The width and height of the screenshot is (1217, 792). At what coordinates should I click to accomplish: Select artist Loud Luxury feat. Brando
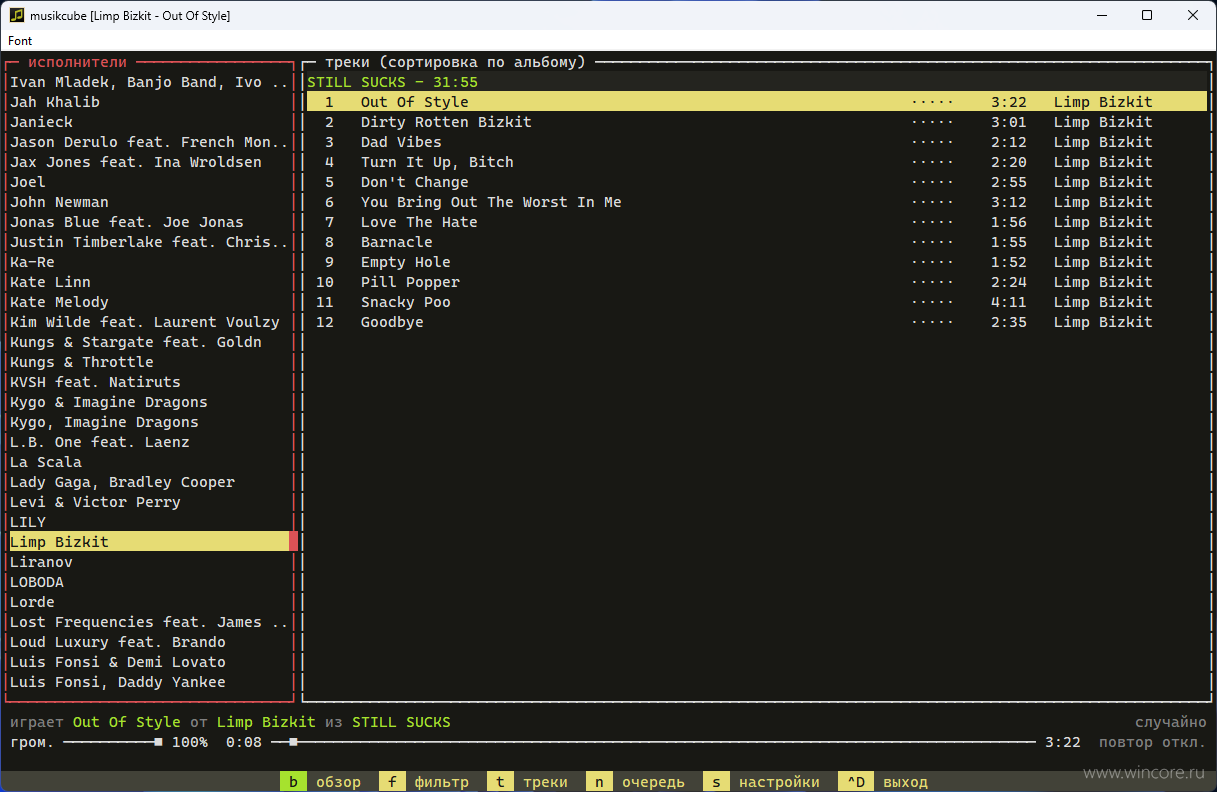(x=148, y=642)
